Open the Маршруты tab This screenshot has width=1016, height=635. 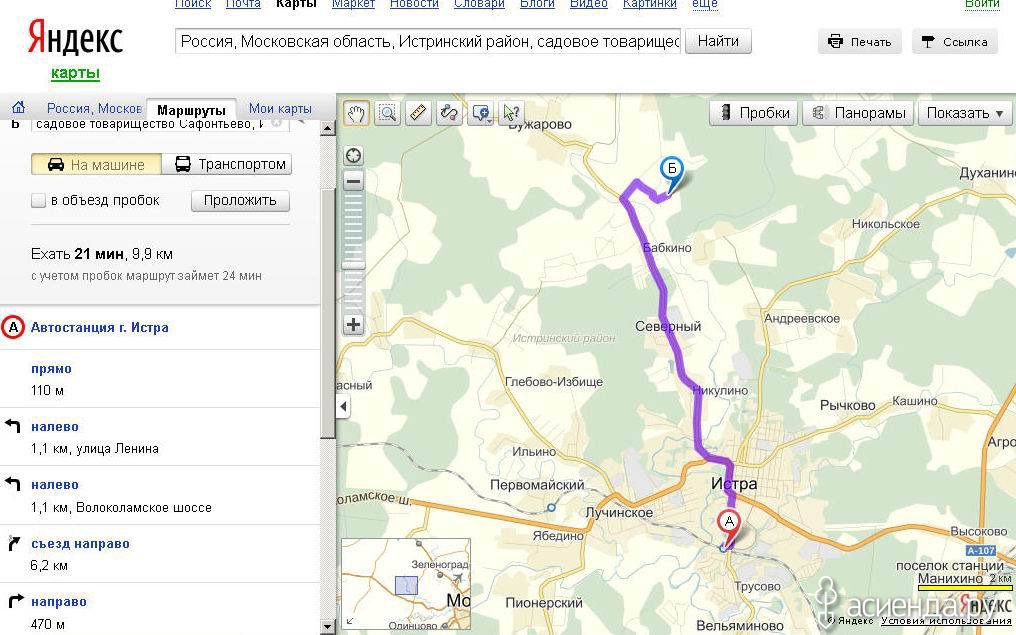pyautogui.click(x=191, y=110)
